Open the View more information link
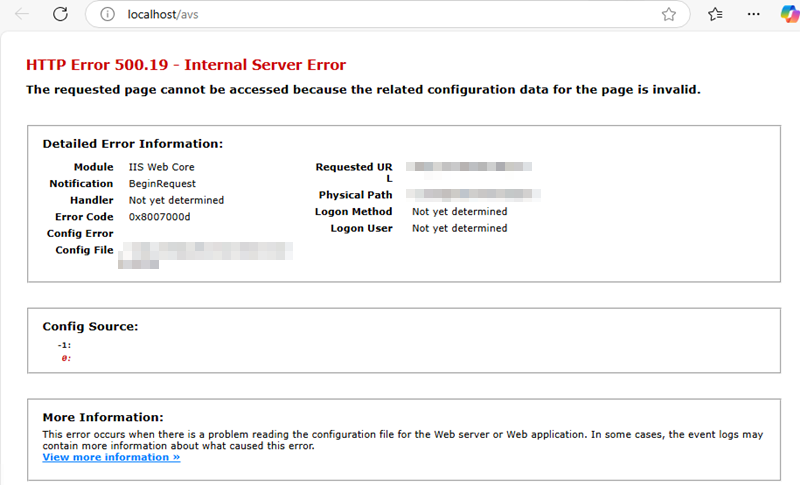 tap(111, 457)
